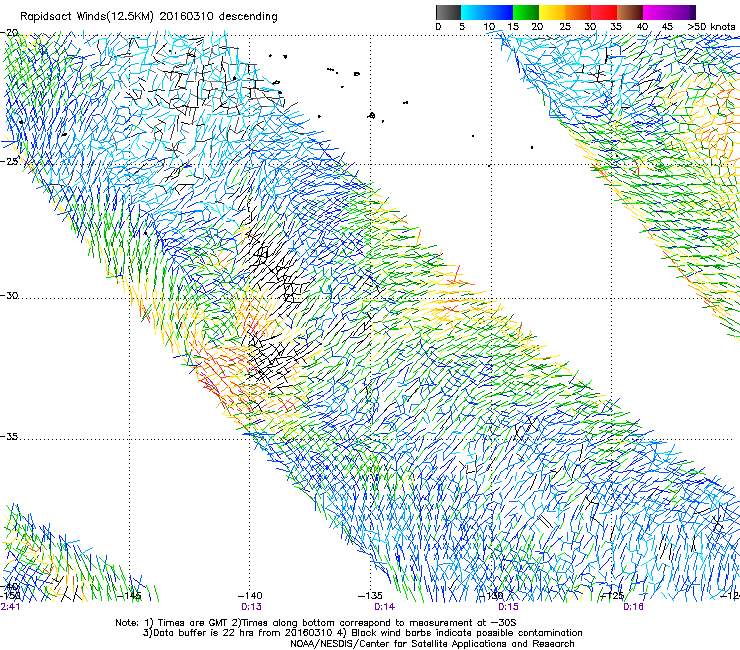Choose the red 30-35 knots legend color
This screenshot has height=650, width=740.
pyautogui.click(x=604, y=12)
